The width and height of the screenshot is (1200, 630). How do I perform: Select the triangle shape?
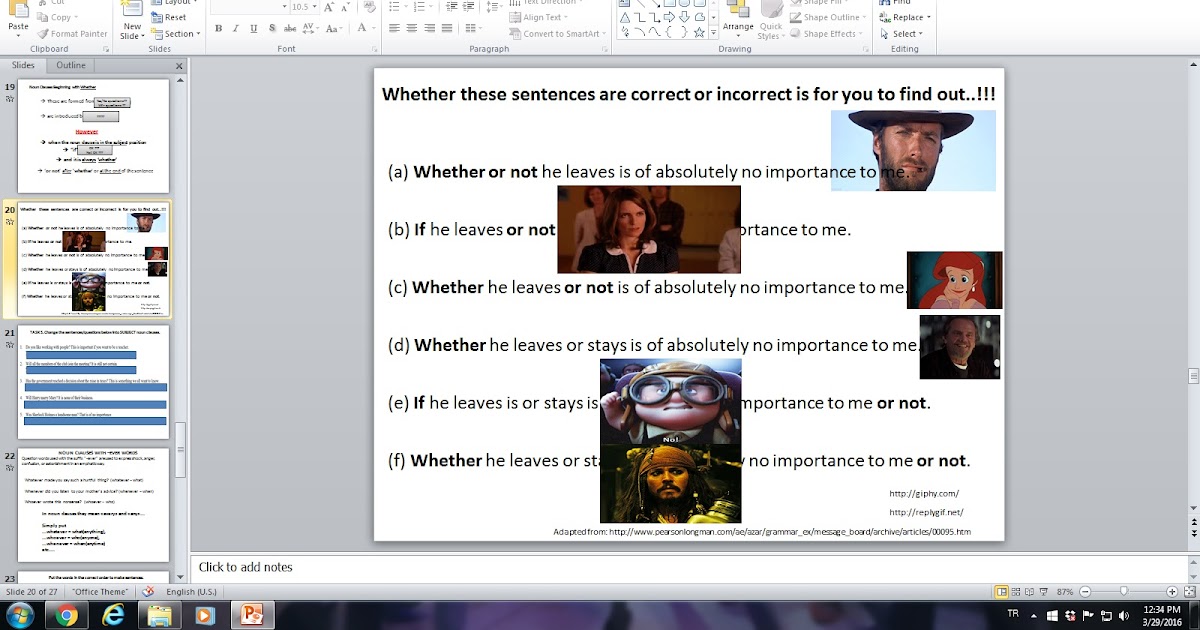click(625, 17)
